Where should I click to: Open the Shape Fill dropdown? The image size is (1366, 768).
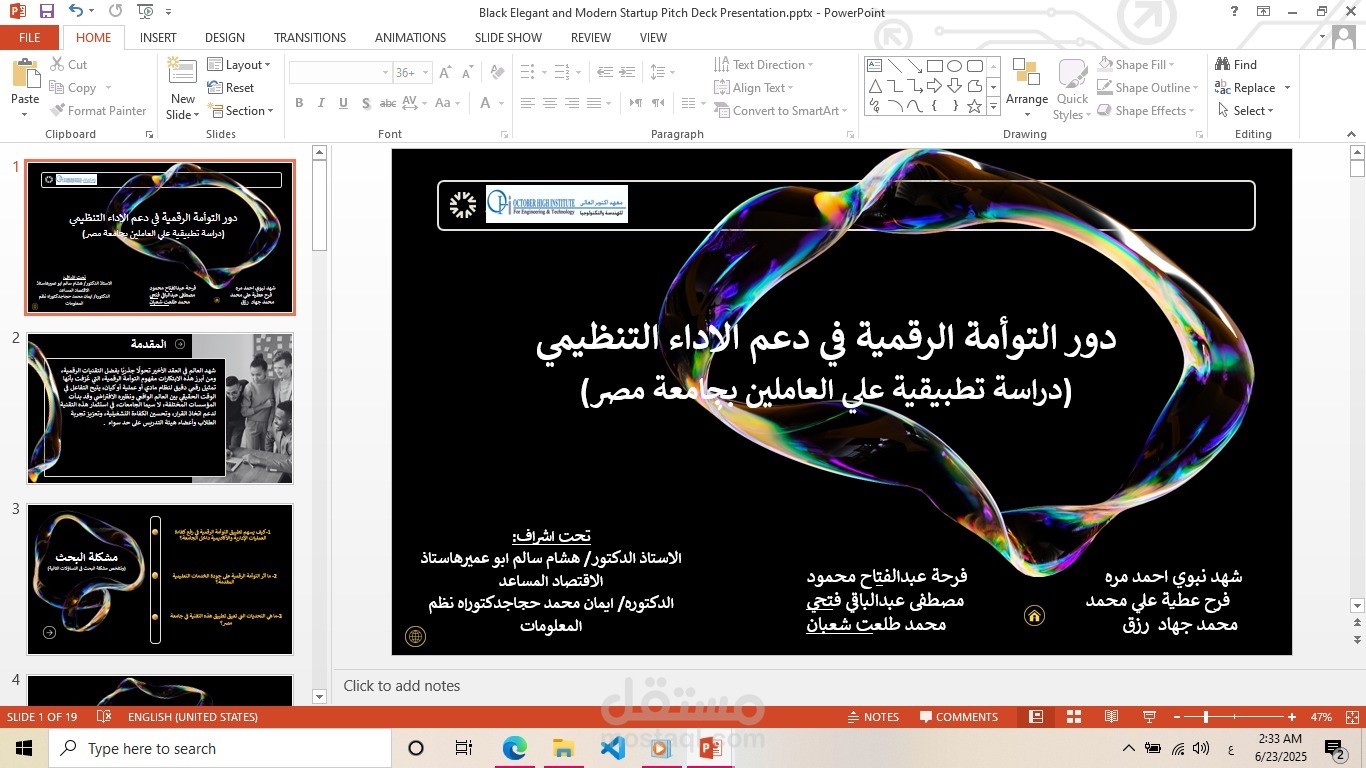(x=1137, y=64)
